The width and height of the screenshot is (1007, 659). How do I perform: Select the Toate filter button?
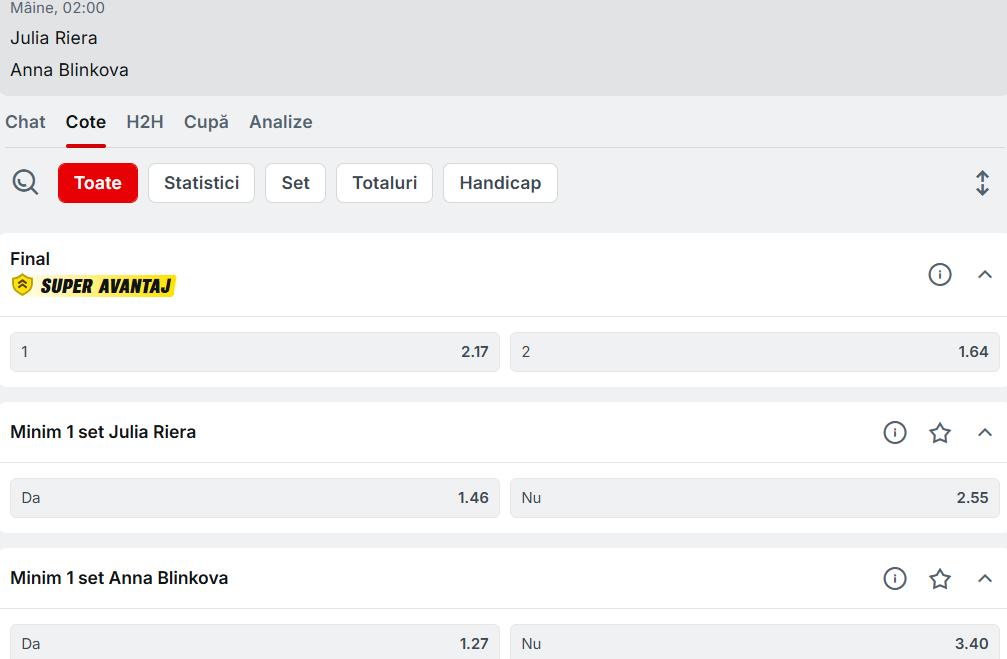[98, 183]
